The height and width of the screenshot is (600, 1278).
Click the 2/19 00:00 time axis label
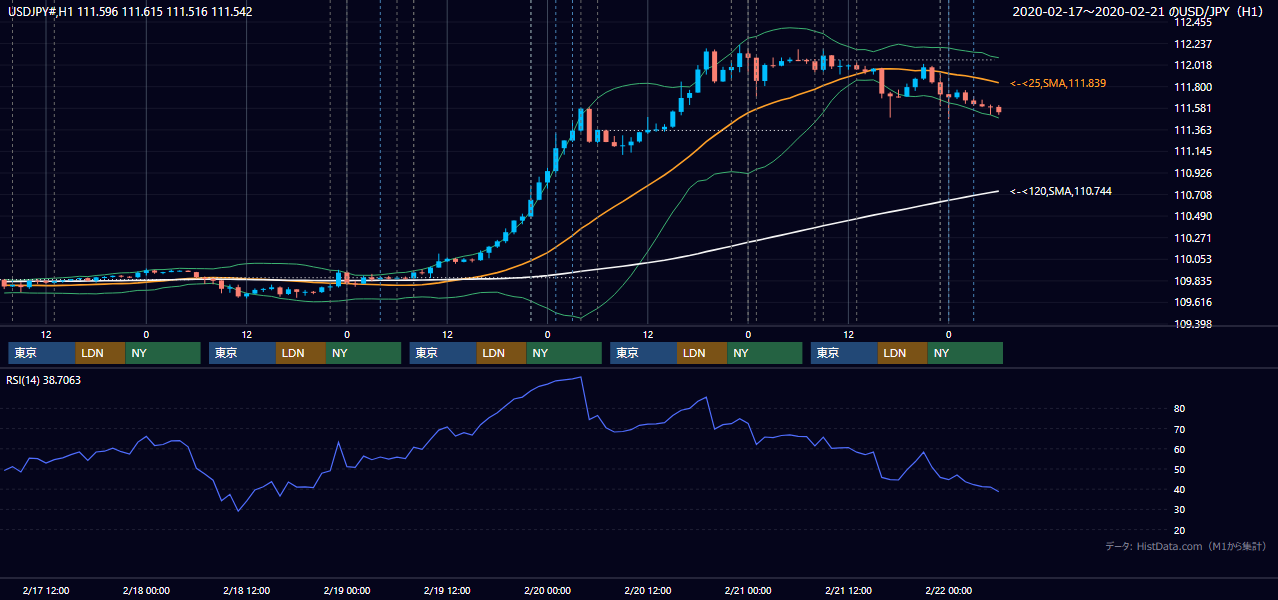(x=347, y=591)
